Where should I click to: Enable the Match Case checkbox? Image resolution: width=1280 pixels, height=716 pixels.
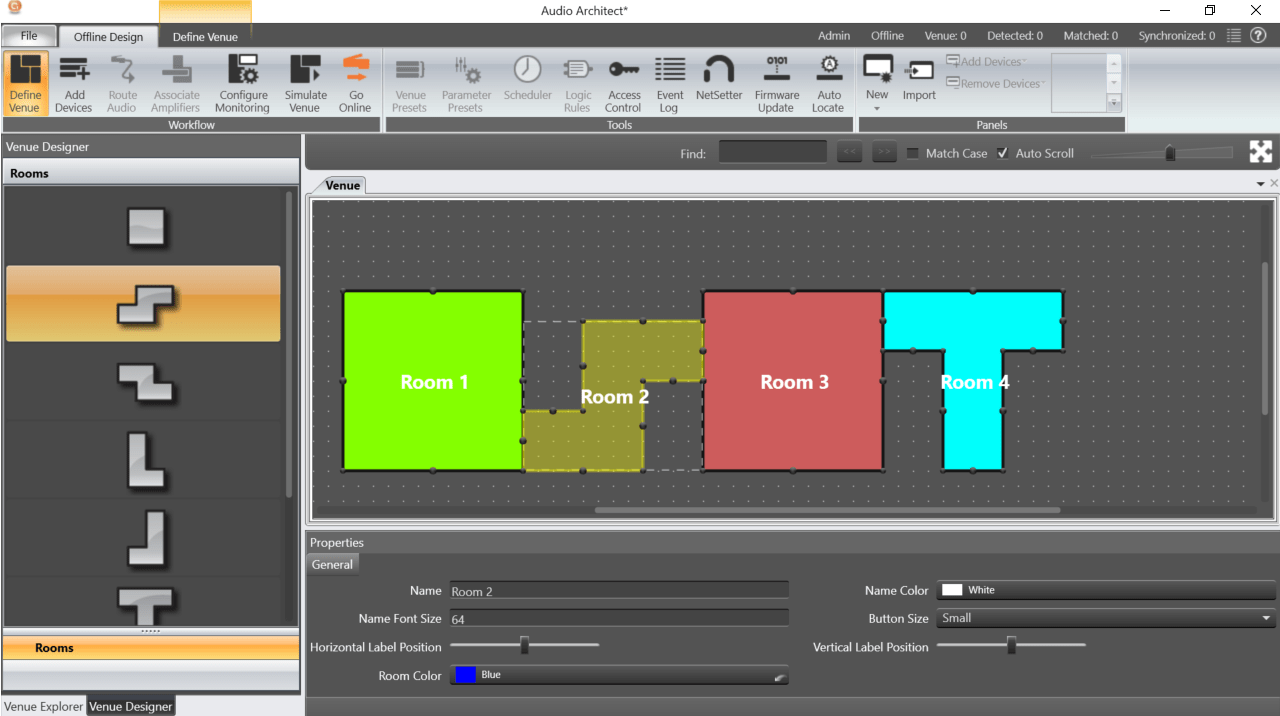pyautogui.click(x=913, y=153)
